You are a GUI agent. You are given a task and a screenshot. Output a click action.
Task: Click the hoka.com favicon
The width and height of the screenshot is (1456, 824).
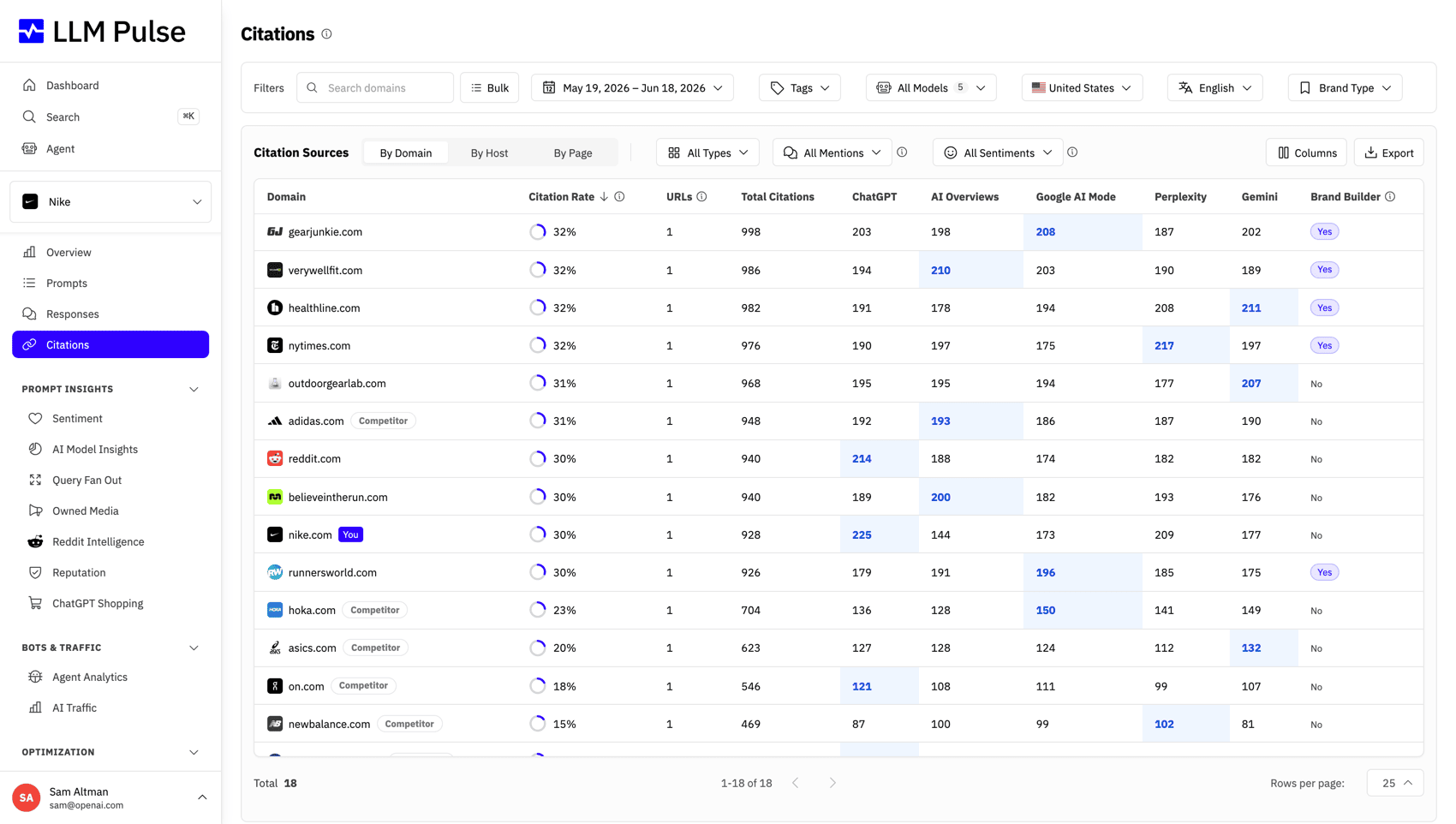point(275,610)
